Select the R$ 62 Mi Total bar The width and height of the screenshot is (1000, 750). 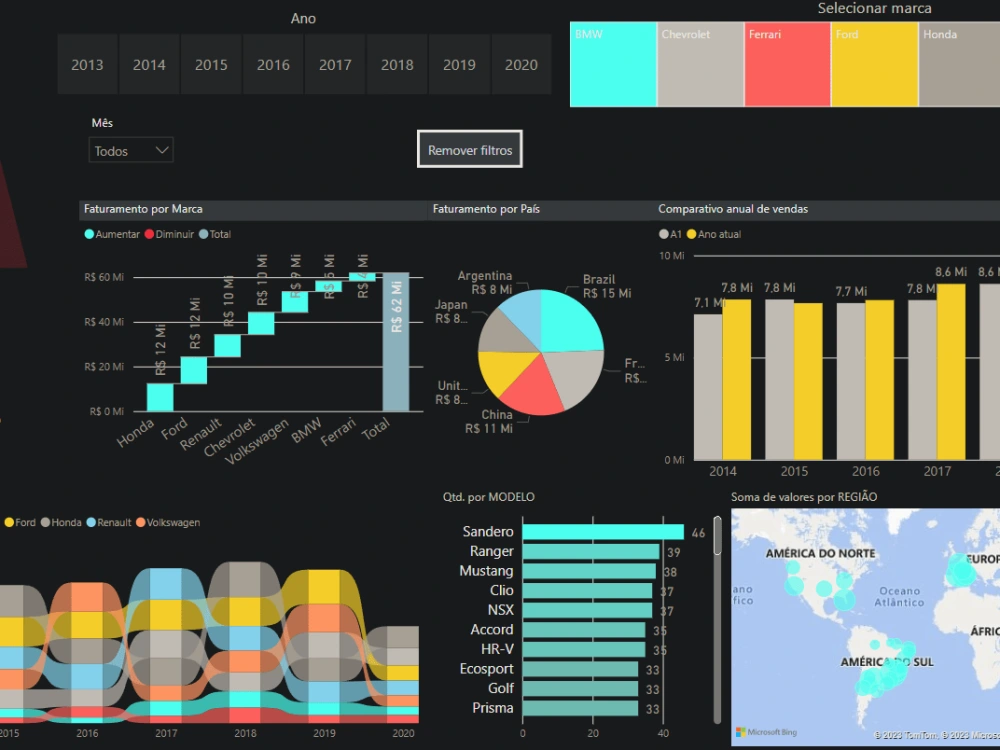click(x=396, y=342)
